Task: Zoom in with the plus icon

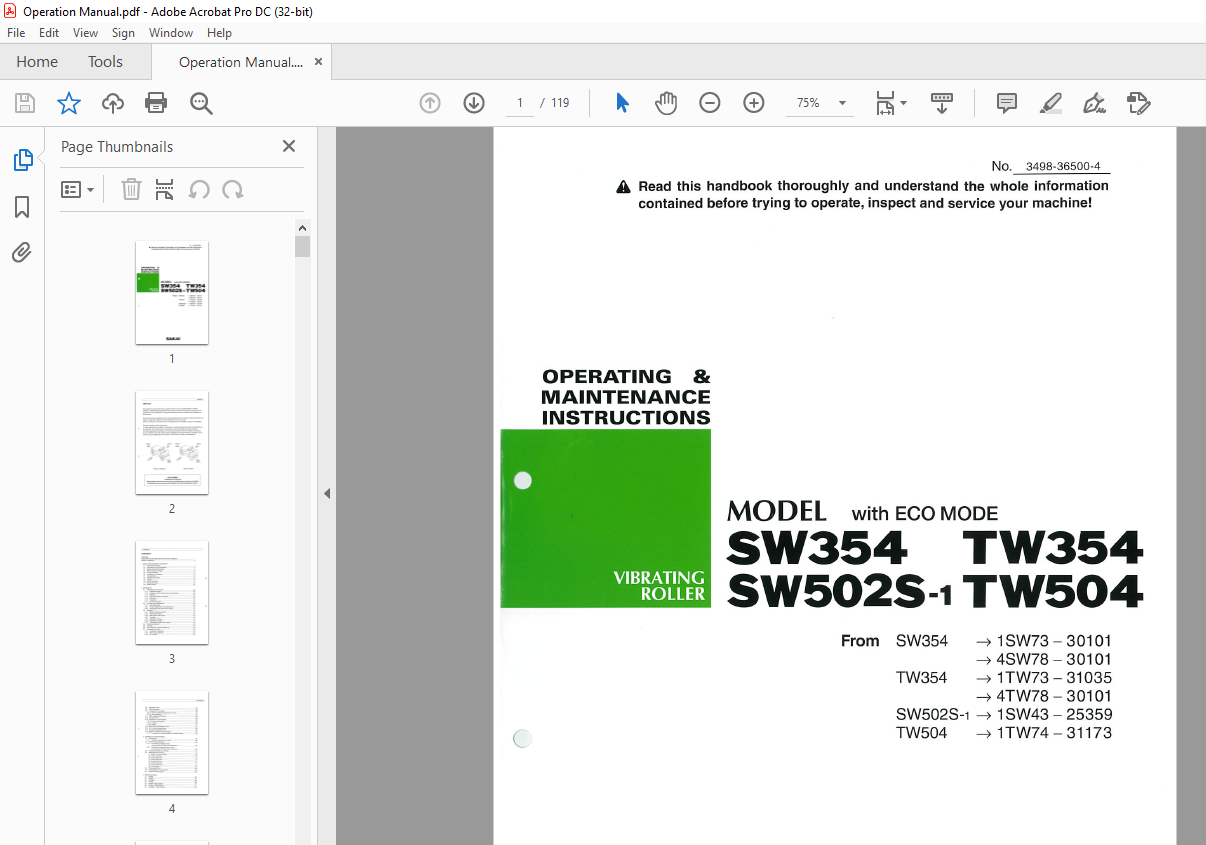Action: click(754, 103)
